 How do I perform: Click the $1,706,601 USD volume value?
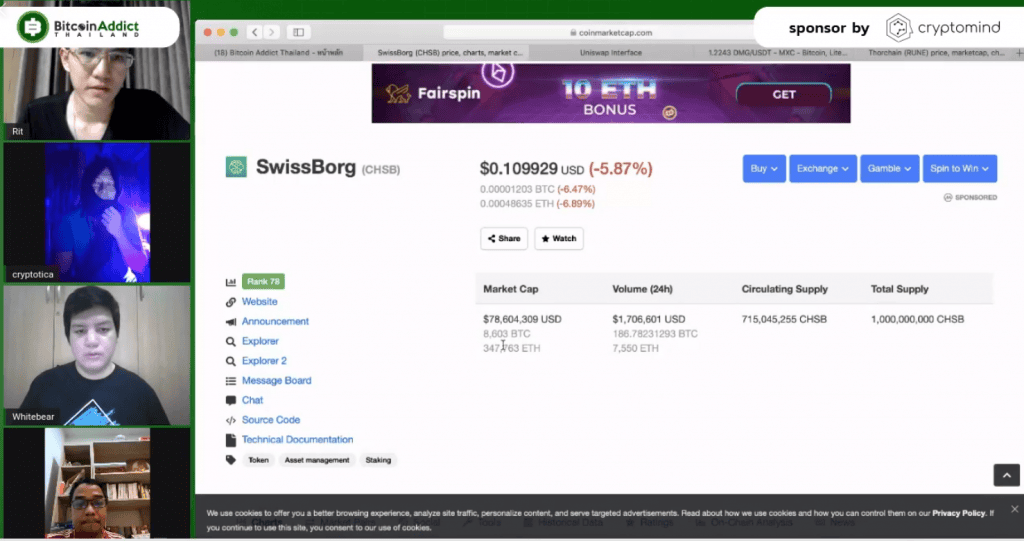pos(648,320)
